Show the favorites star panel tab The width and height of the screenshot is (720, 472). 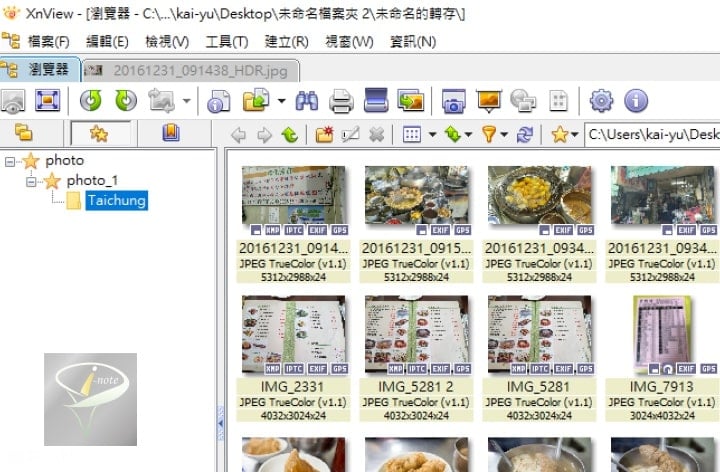[x=99, y=134]
